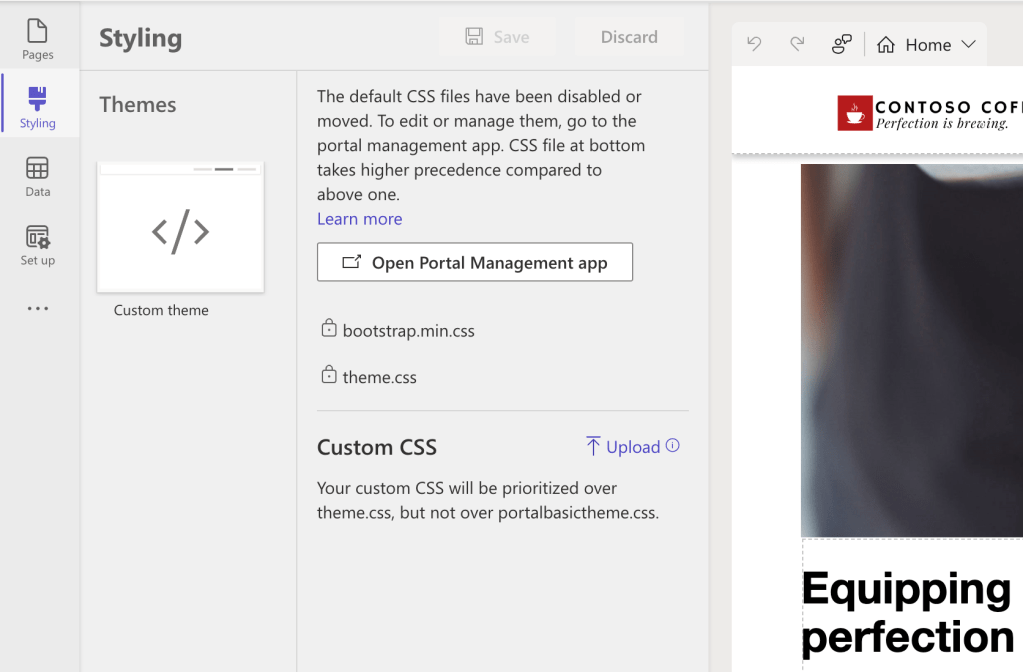
Task: Open the Pages workspace
Action: (38, 39)
